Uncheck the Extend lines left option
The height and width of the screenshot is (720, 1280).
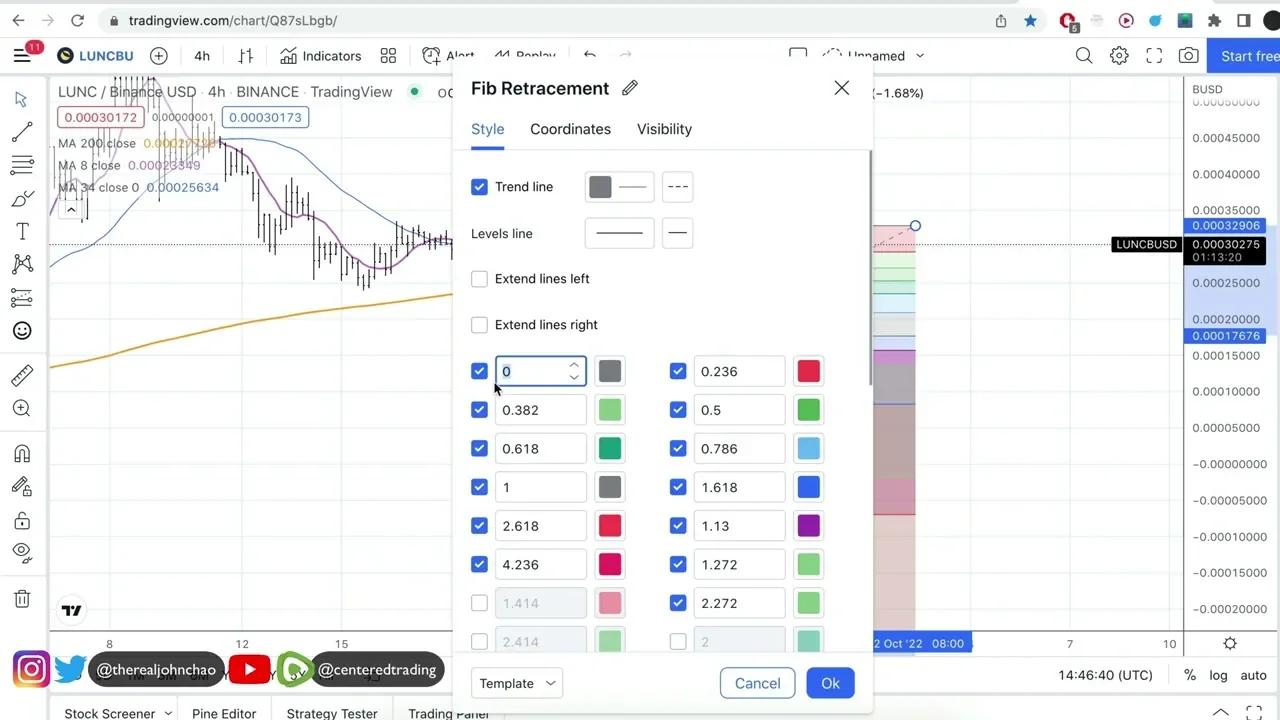479,279
